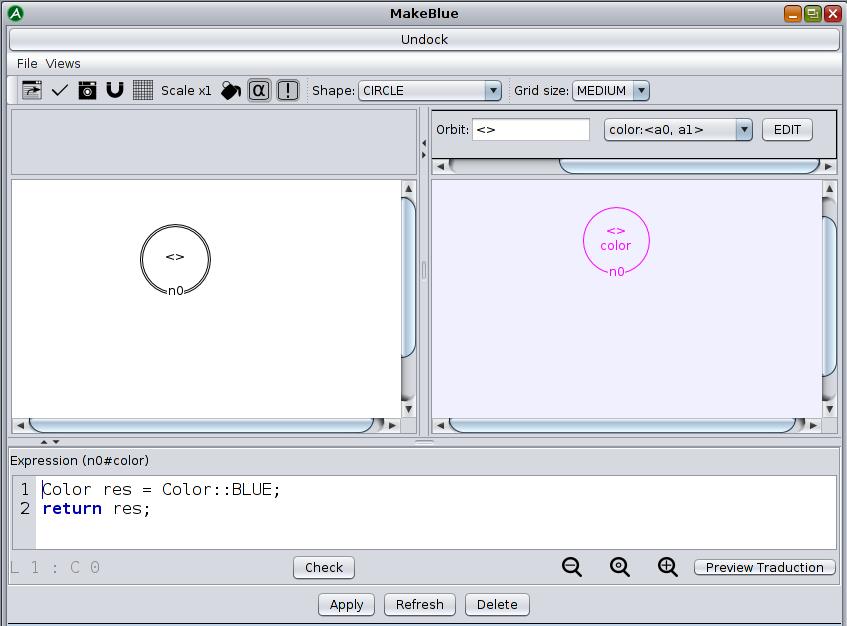Click left graph scroll-up arrow
847x626 pixels.
pyautogui.click(x=408, y=189)
